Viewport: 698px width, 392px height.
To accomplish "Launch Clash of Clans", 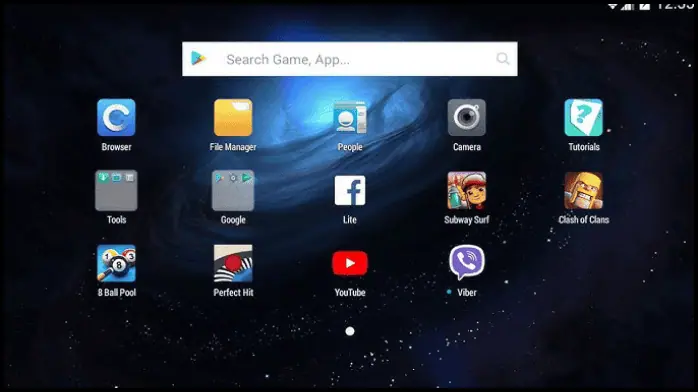I will point(584,190).
